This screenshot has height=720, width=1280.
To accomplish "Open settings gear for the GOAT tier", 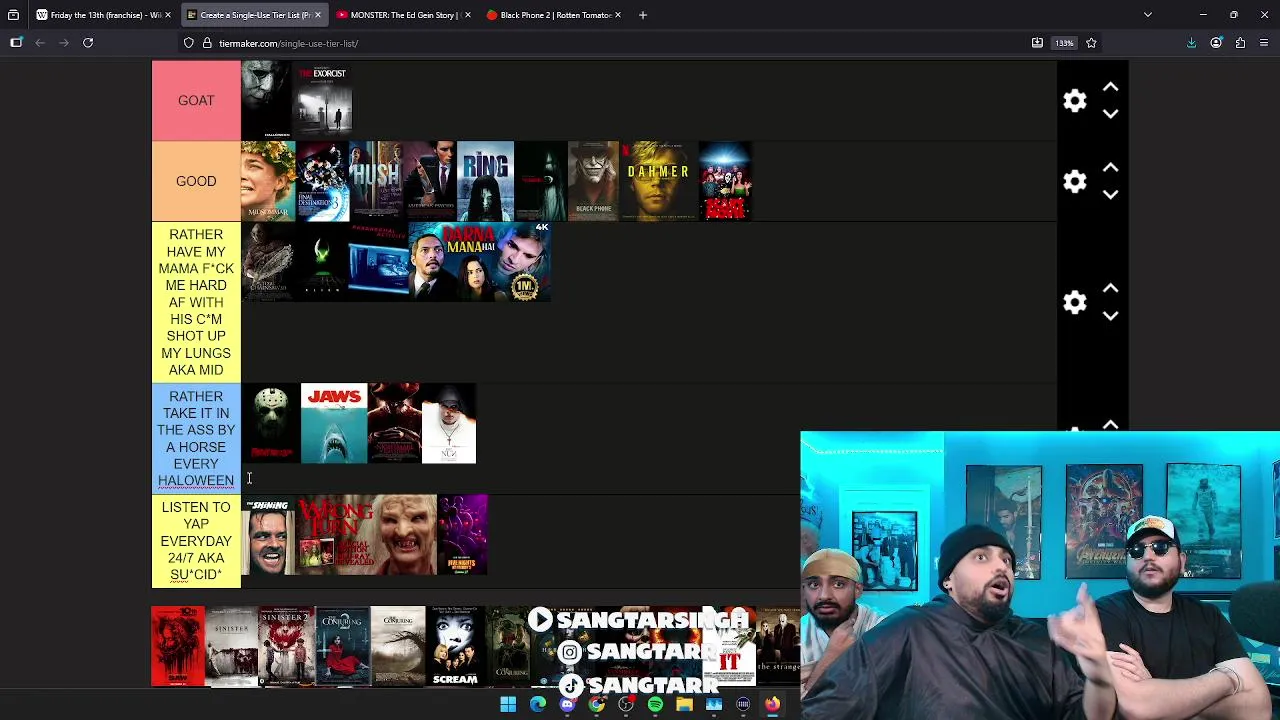I will click(1075, 101).
